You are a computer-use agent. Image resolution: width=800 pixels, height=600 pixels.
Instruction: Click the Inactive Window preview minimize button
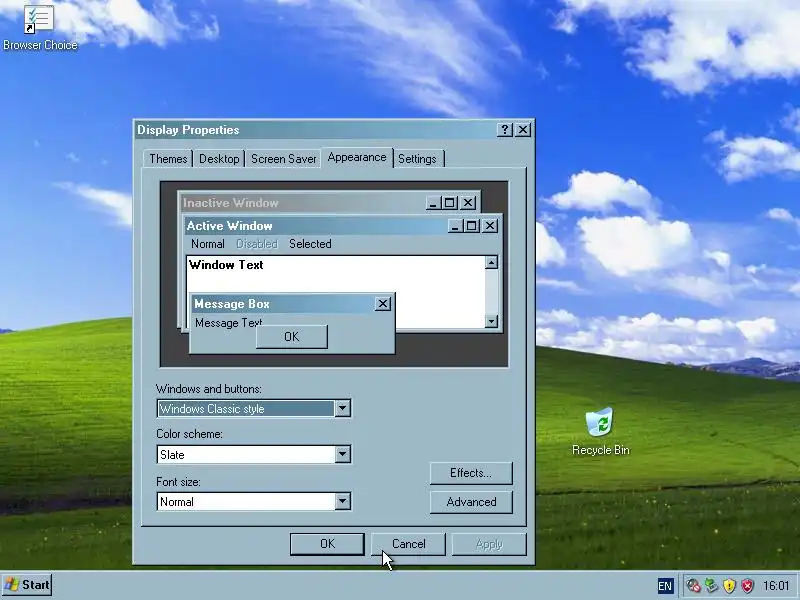(433, 203)
